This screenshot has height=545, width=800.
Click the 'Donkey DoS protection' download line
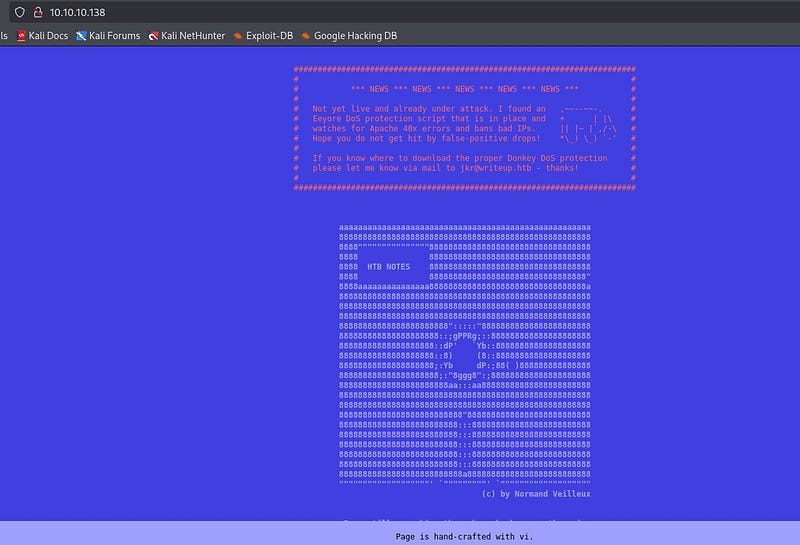click(459, 158)
